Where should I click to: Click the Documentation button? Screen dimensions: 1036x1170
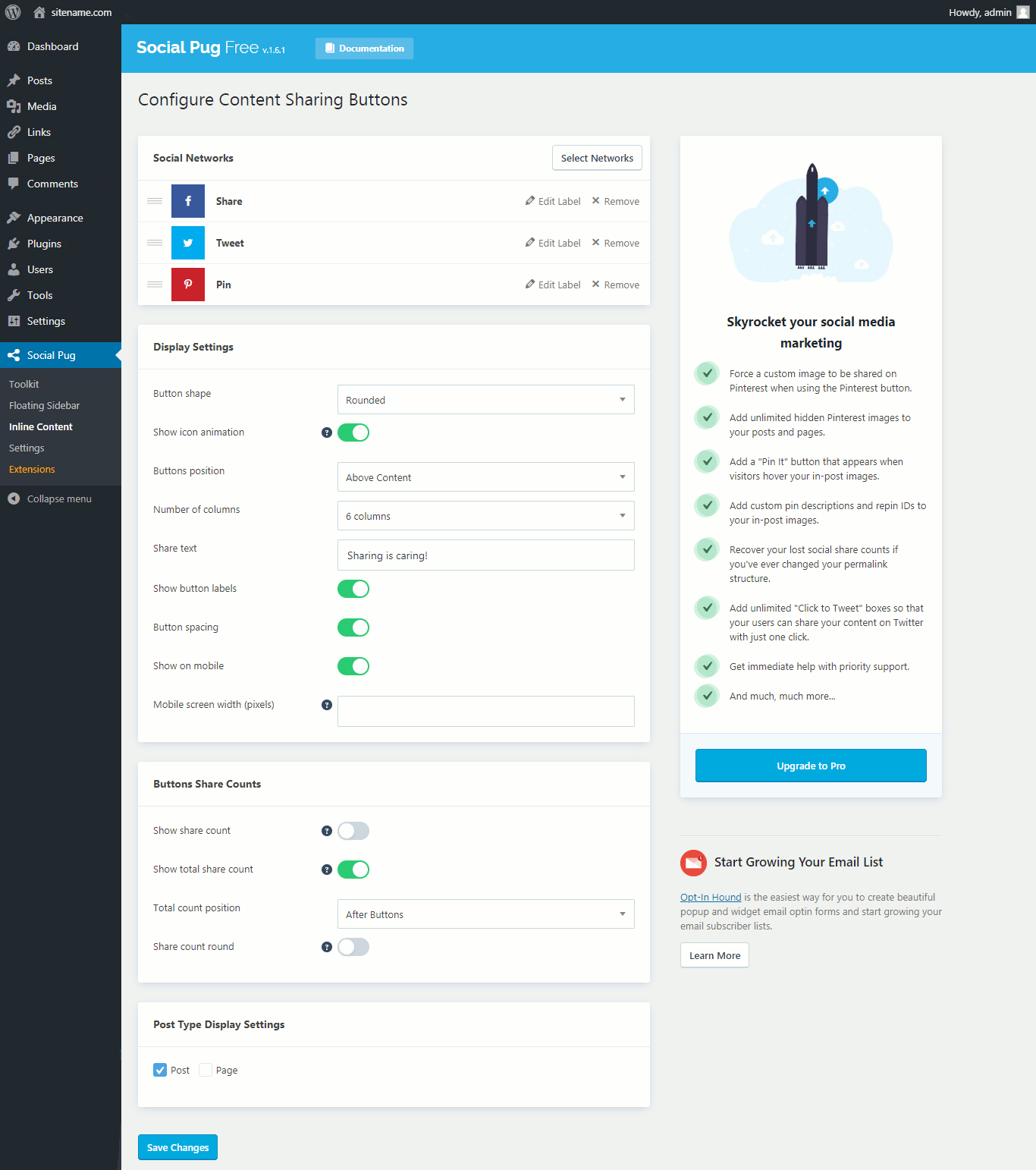(x=364, y=49)
